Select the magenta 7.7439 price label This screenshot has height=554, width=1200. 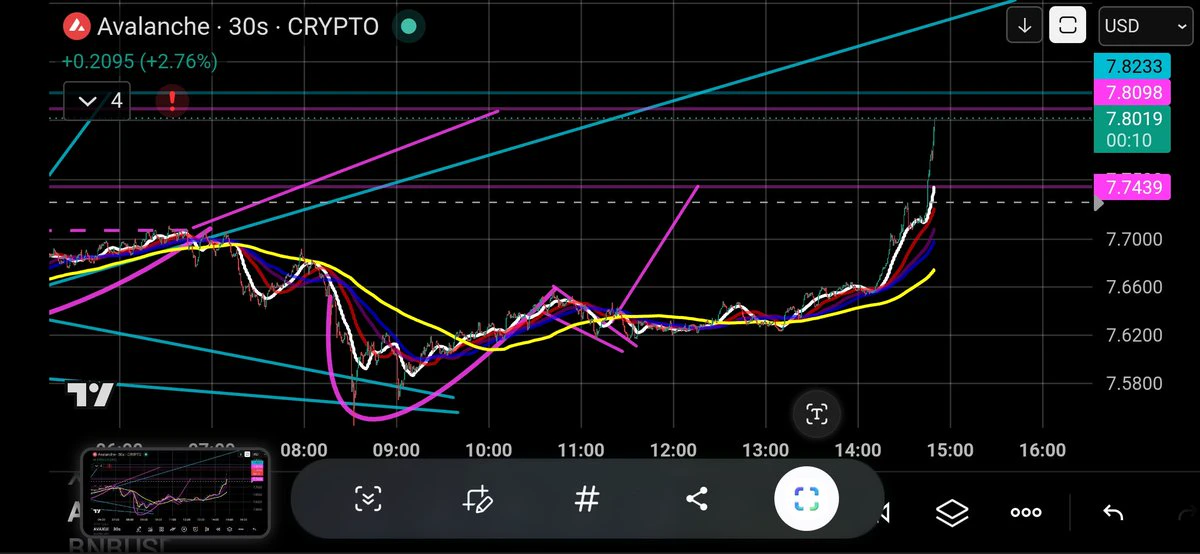1131,186
